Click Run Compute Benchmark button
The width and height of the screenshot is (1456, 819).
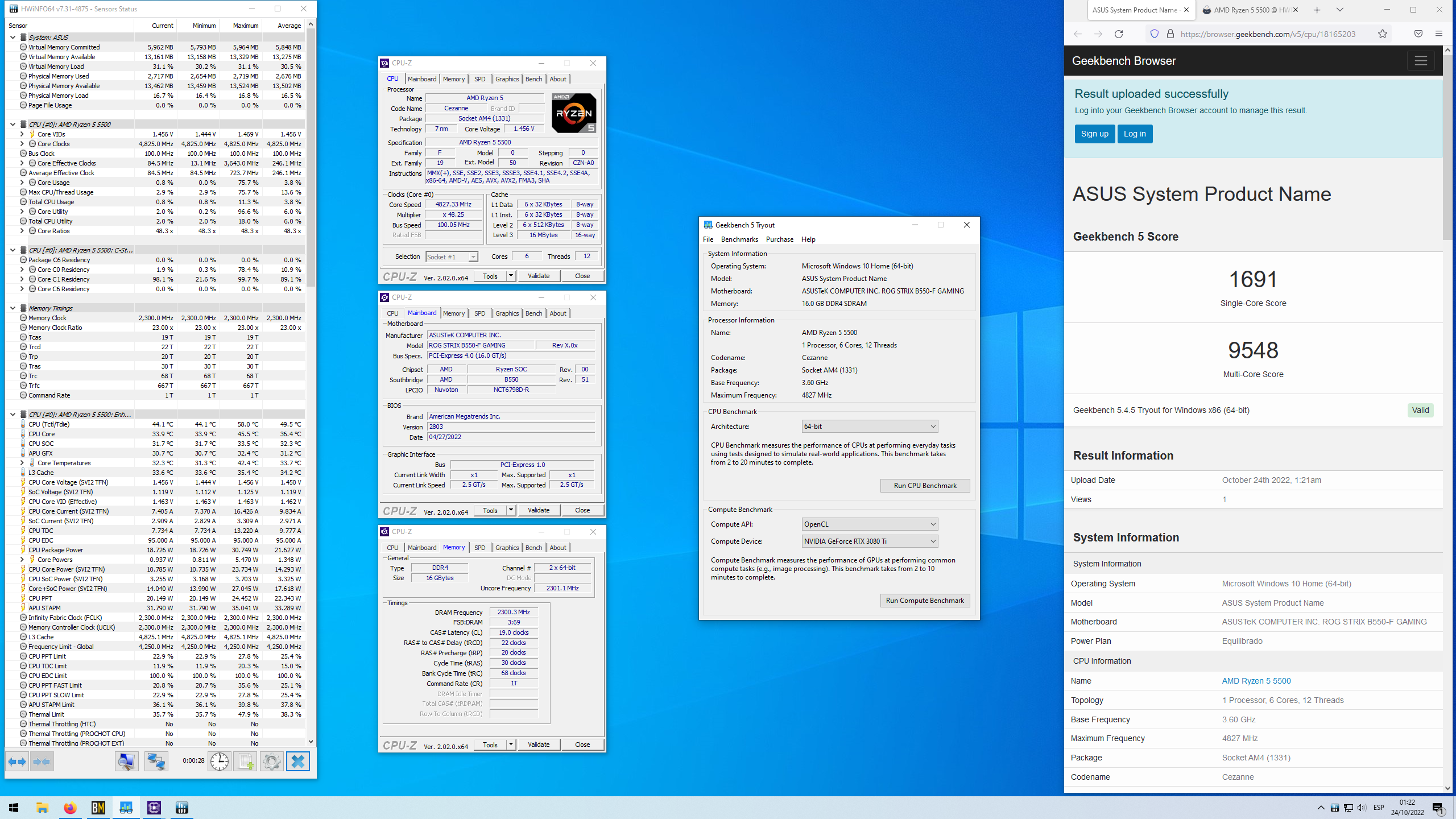pos(925,601)
